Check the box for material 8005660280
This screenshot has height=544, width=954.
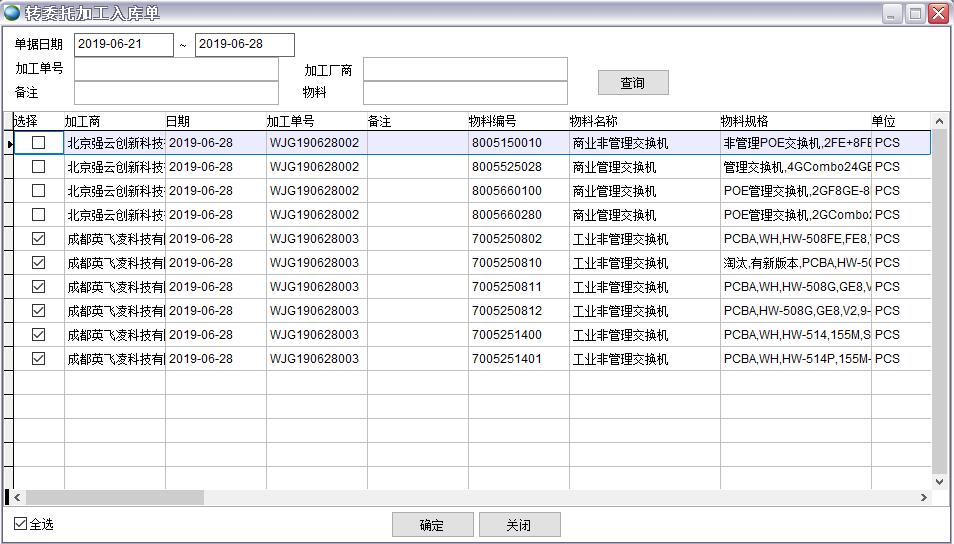pos(39,215)
